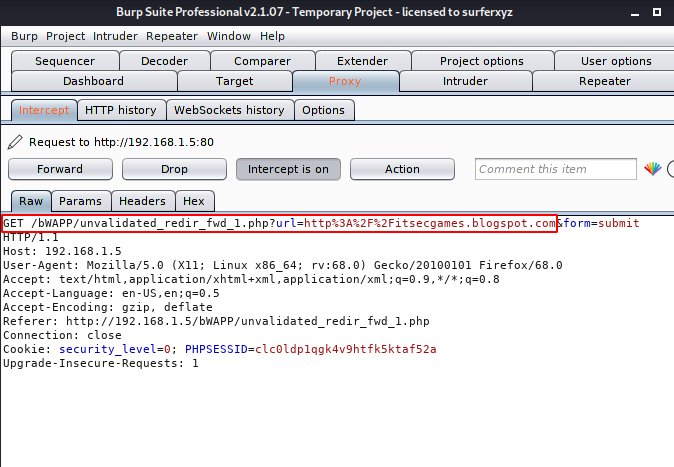Click the Request to http://192.168.1.5:80 label
The width and height of the screenshot is (674, 467).
click(122, 142)
